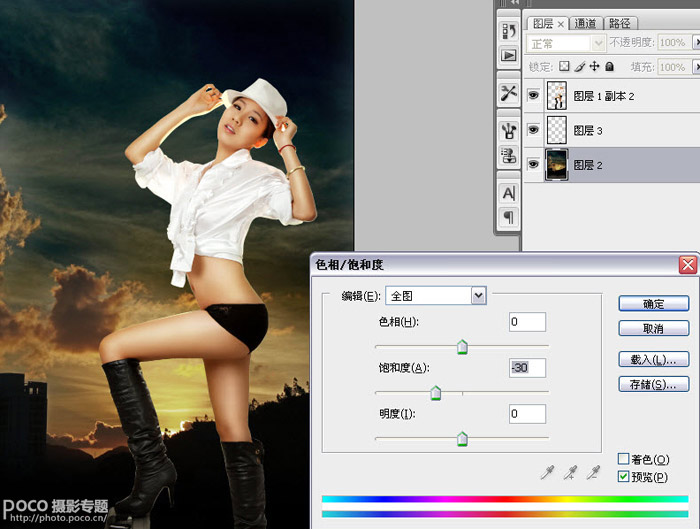
Task: Open the blend mode 正常 dropdown
Action: [x=598, y=43]
